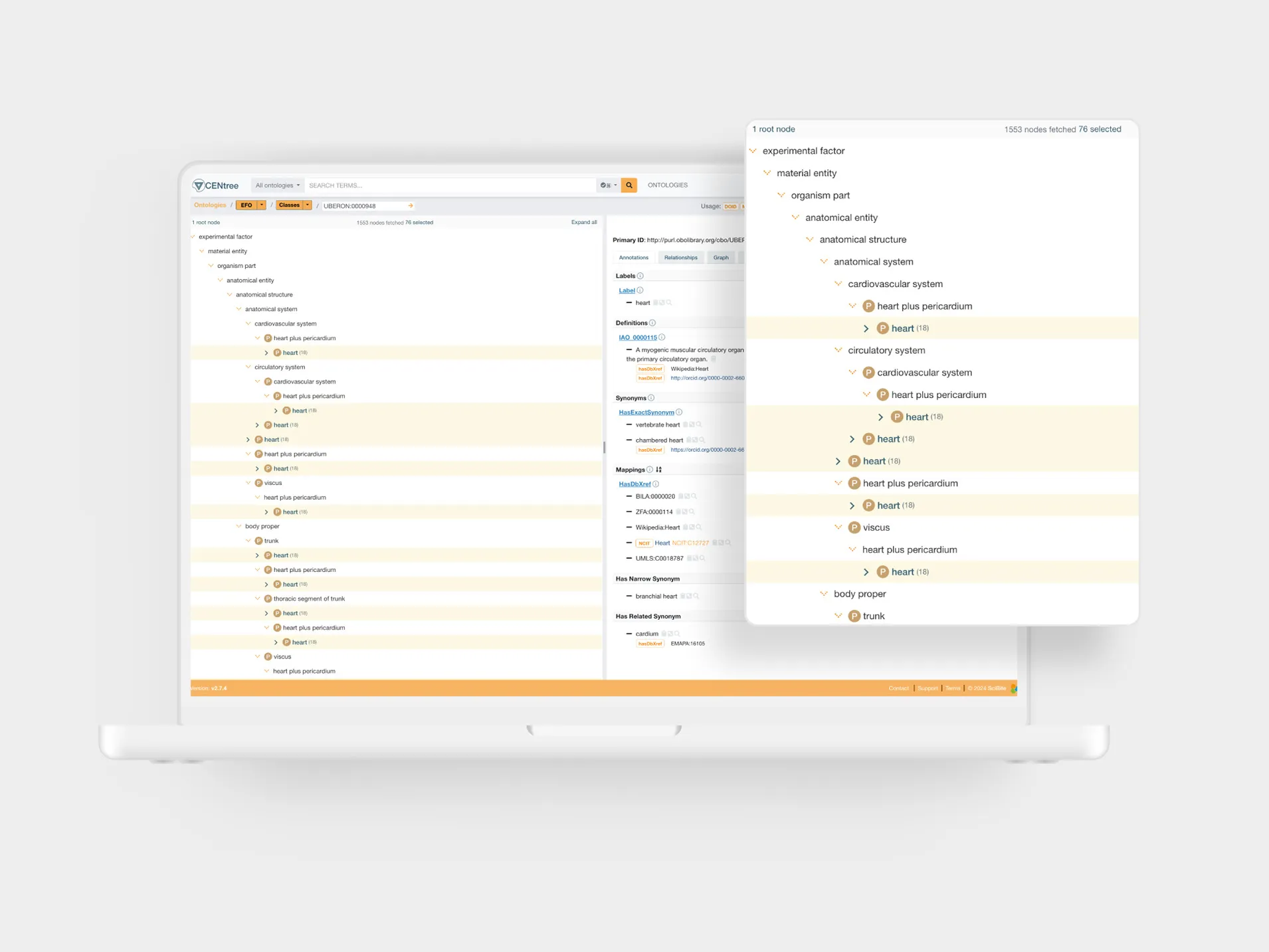Click the Wikipedia:Heart mapping entry
Viewport: 1269px width, 952px height.
coord(657,527)
